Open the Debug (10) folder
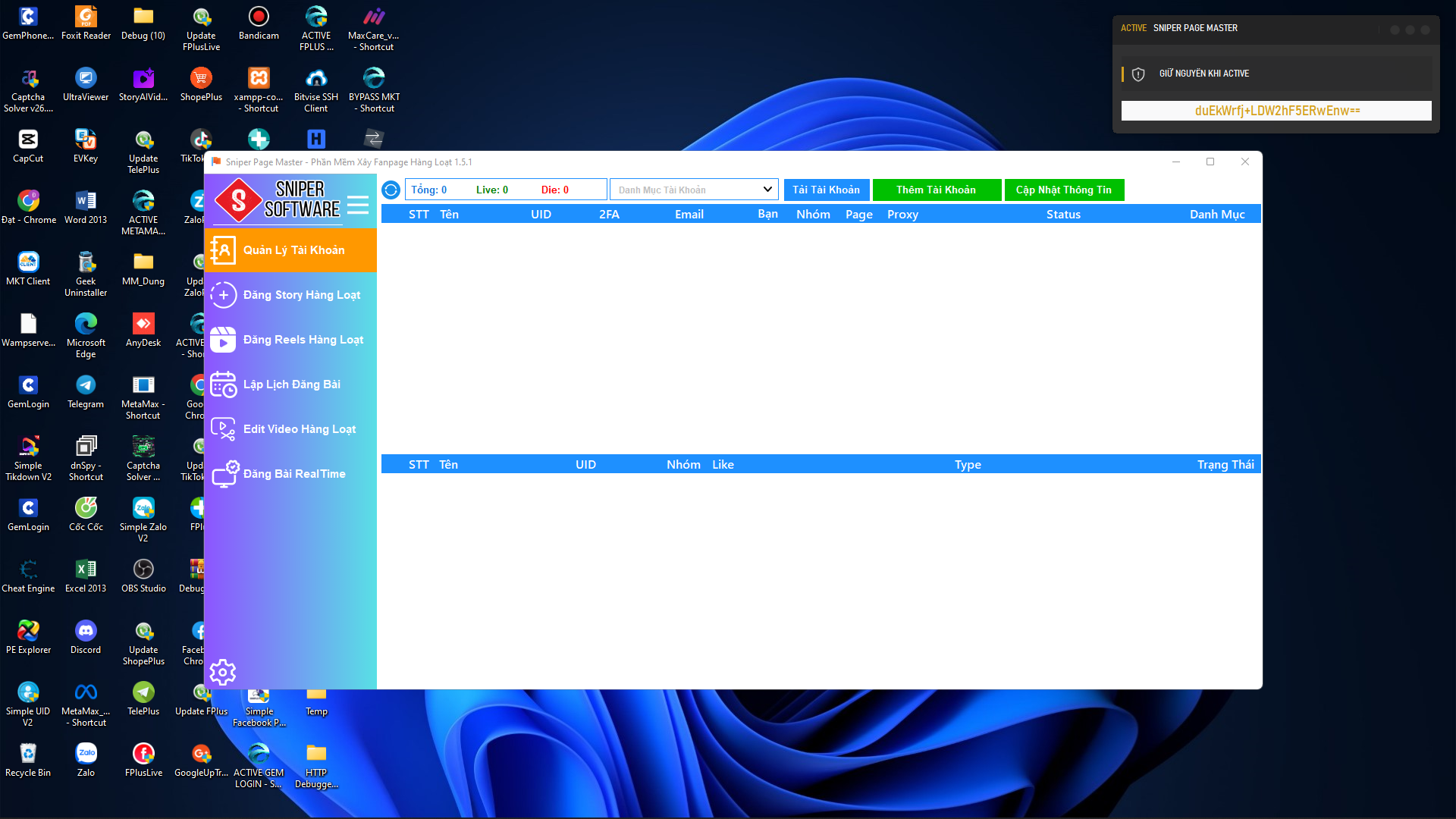The width and height of the screenshot is (1456, 819). (x=143, y=24)
